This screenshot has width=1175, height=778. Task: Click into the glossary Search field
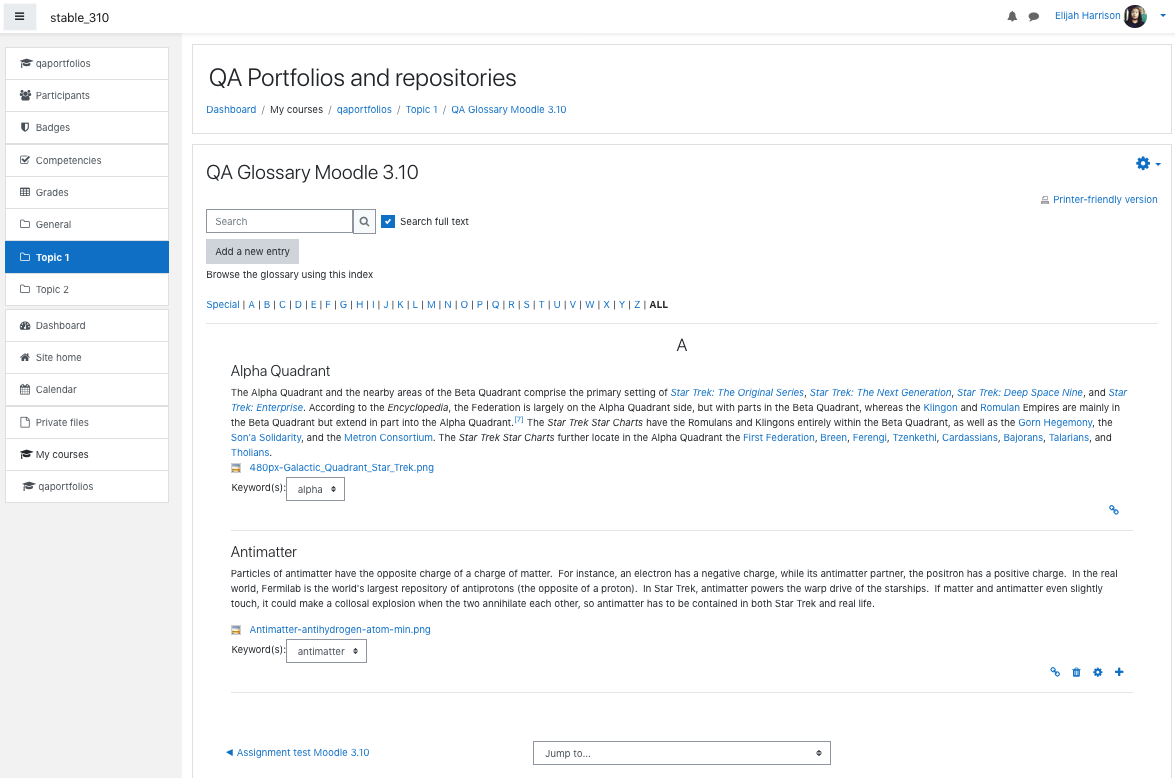280,221
